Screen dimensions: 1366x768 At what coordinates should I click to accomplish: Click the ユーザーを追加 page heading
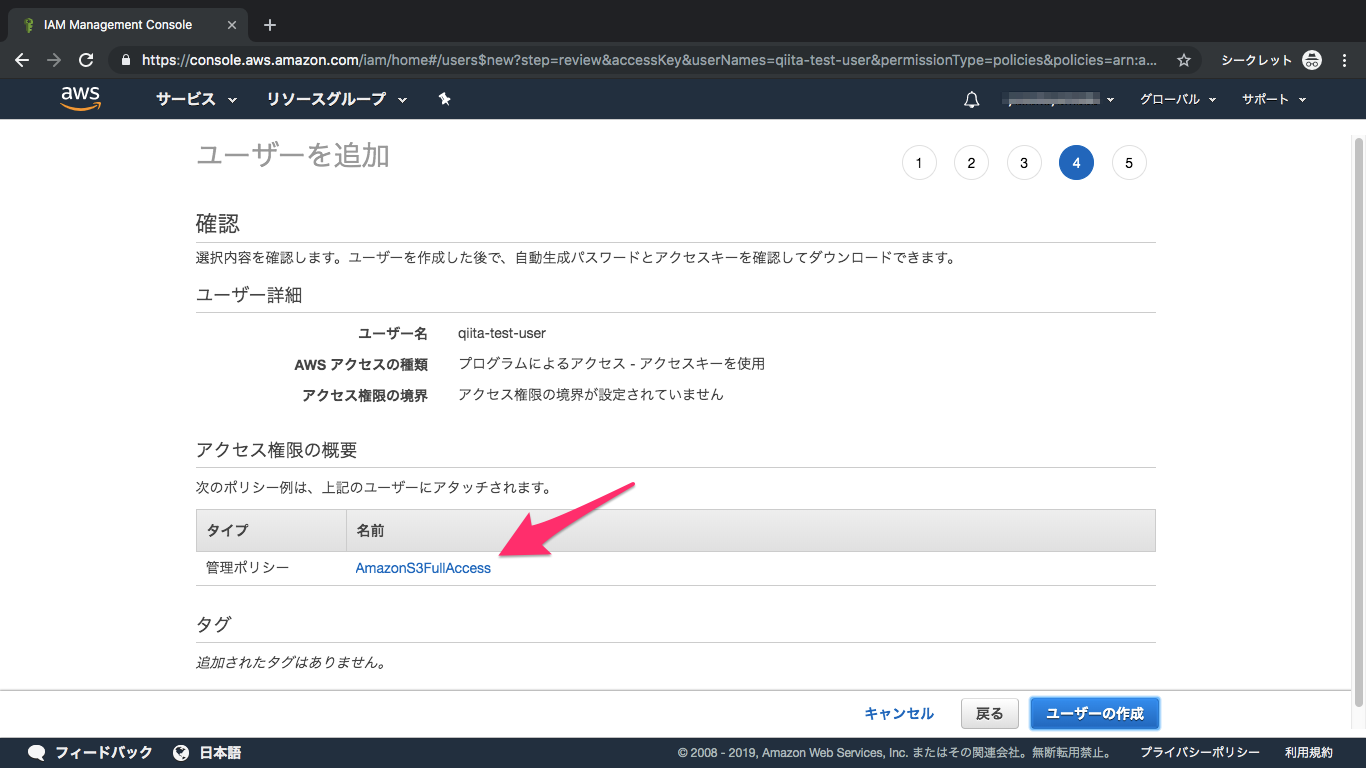[x=293, y=155]
